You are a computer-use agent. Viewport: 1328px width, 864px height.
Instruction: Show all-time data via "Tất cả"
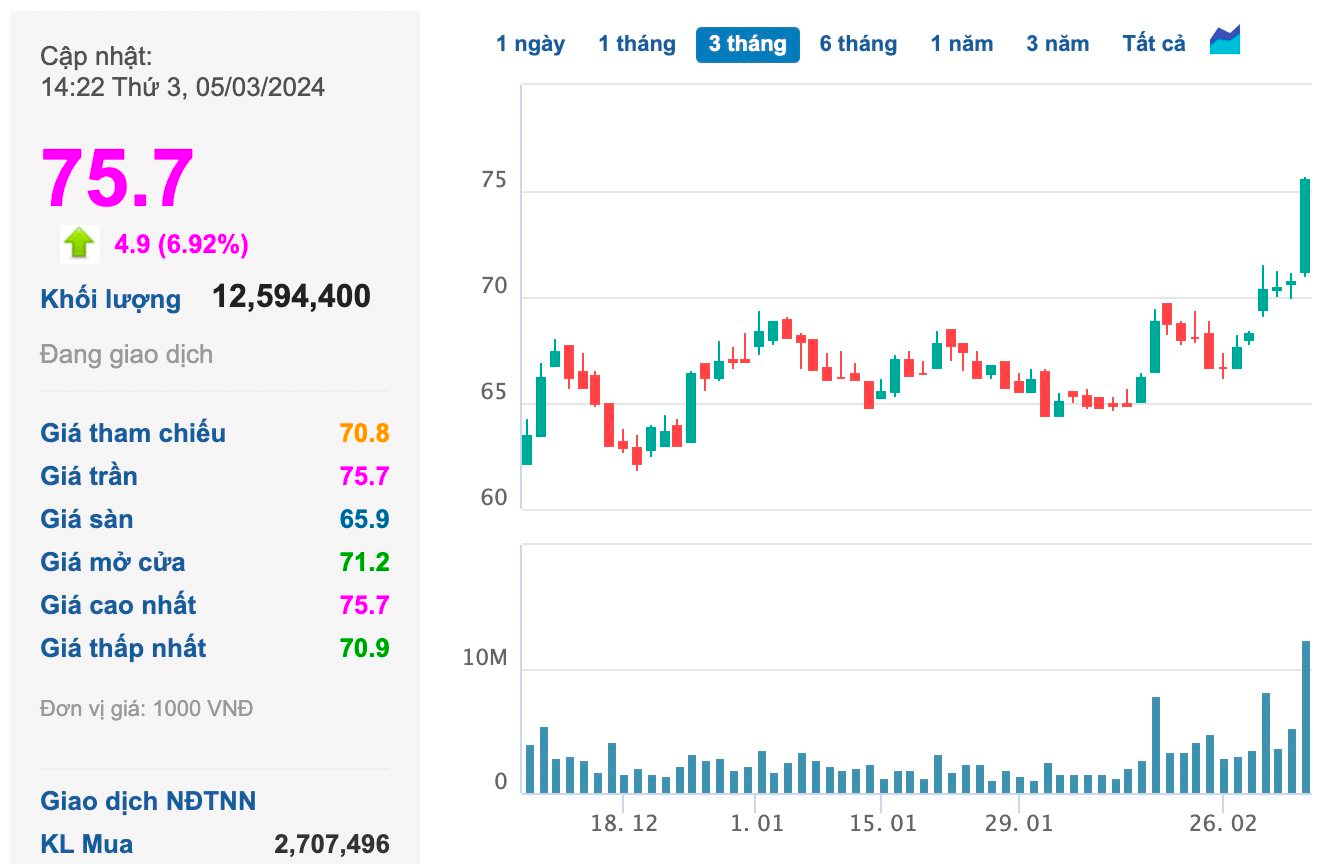pyautogui.click(x=1152, y=43)
